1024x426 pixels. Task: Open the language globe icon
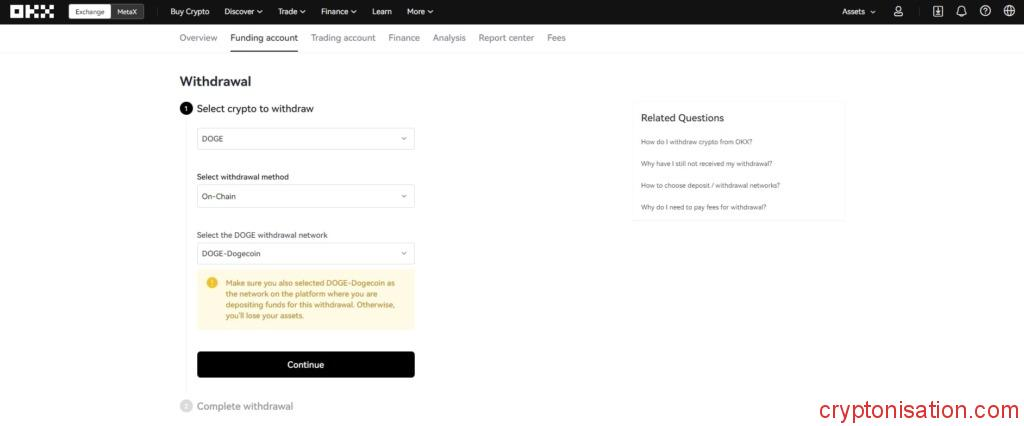1008,12
